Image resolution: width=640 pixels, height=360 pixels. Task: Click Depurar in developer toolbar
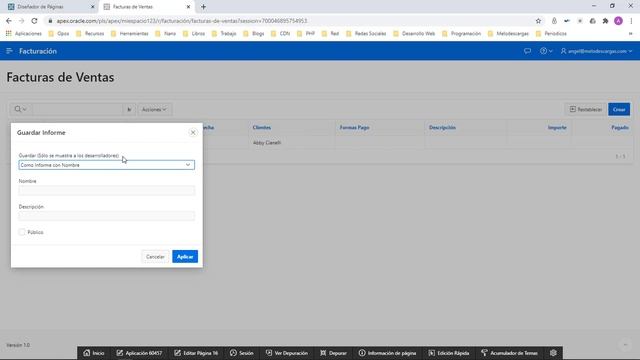[x=333, y=353]
